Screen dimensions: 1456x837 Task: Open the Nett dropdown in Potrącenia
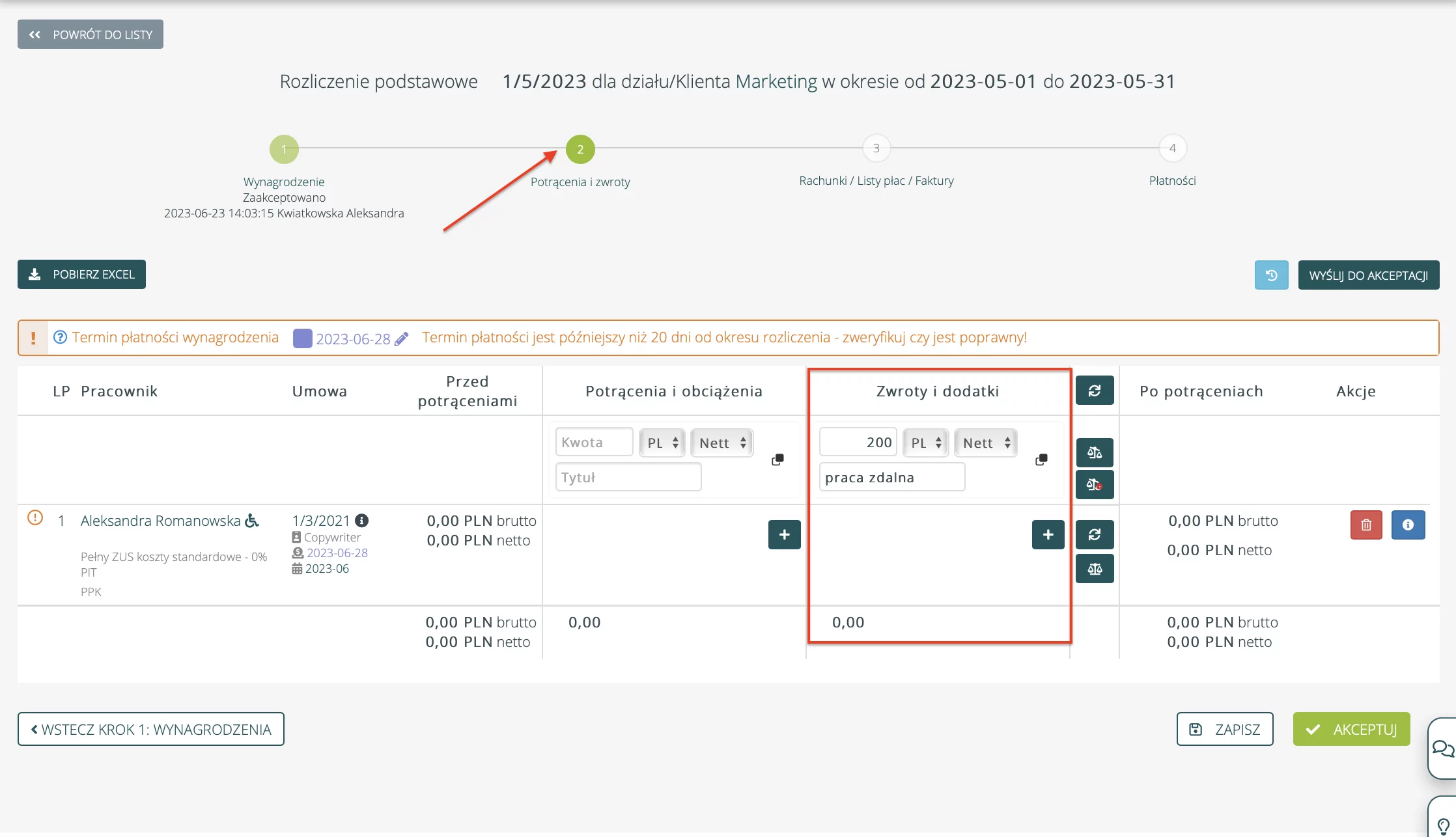coord(721,443)
